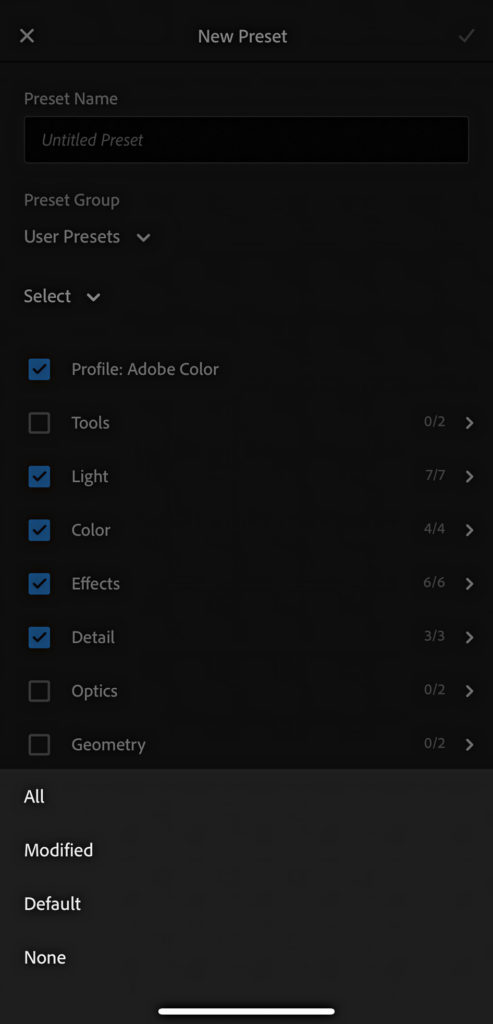Open Light settings via its chevron arrow
493x1024 pixels.
coord(469,477)
